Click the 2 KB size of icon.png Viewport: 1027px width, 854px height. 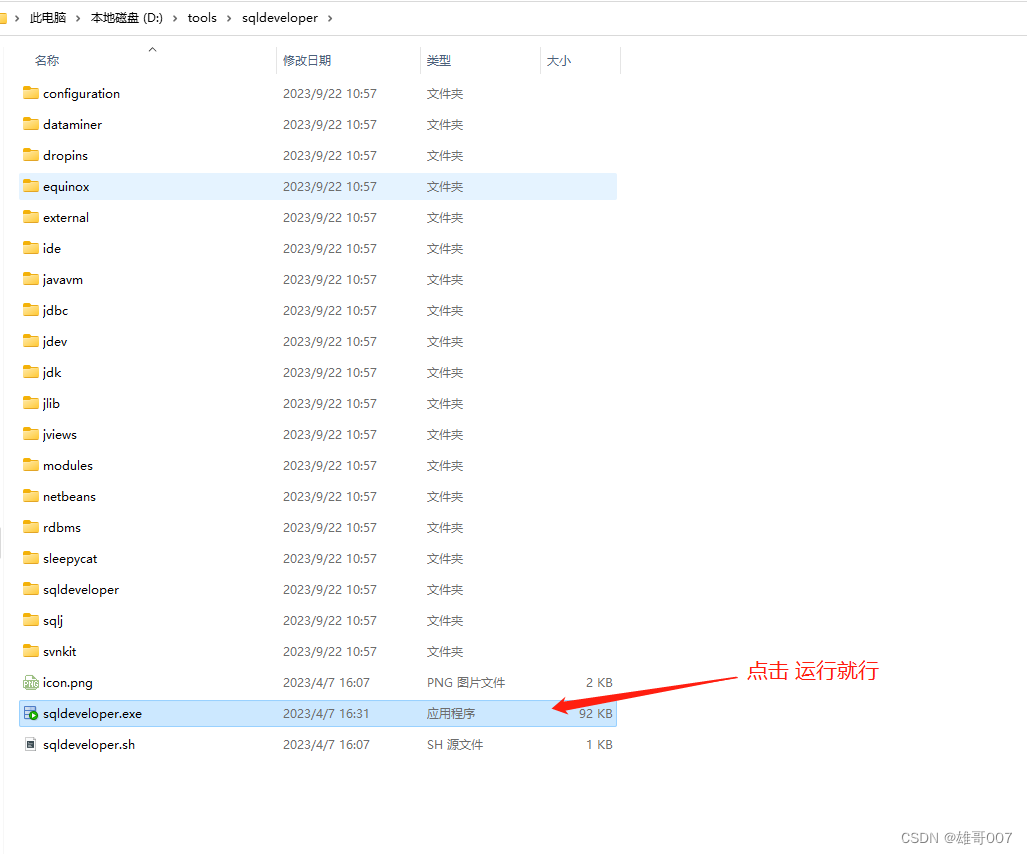tap(599, 682)
